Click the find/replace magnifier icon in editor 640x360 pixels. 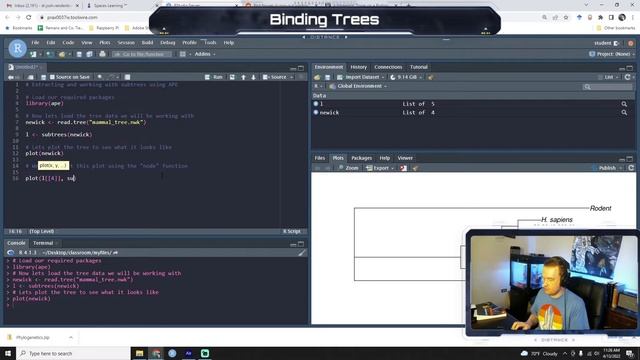[x=100, y=77]
